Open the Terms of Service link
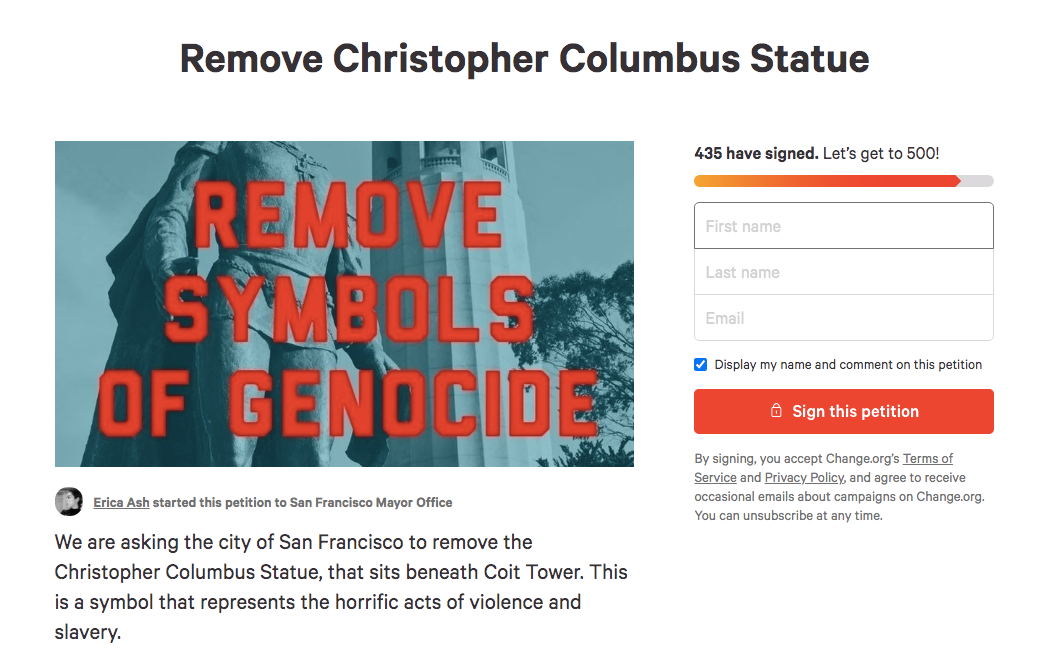The height and width of the screenshot is (648, 1050). coord(927,459)
